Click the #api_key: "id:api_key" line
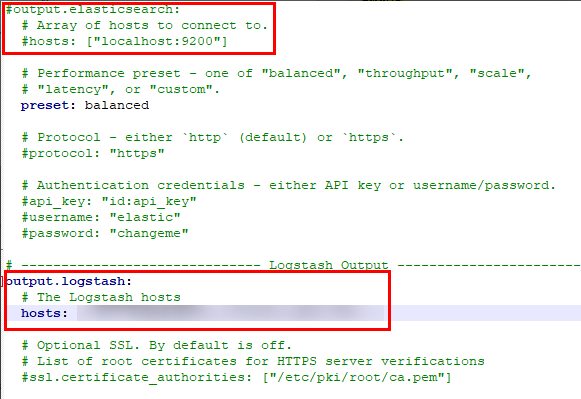The width and height of the screenshot is (581, 399). tap(109, 202)
